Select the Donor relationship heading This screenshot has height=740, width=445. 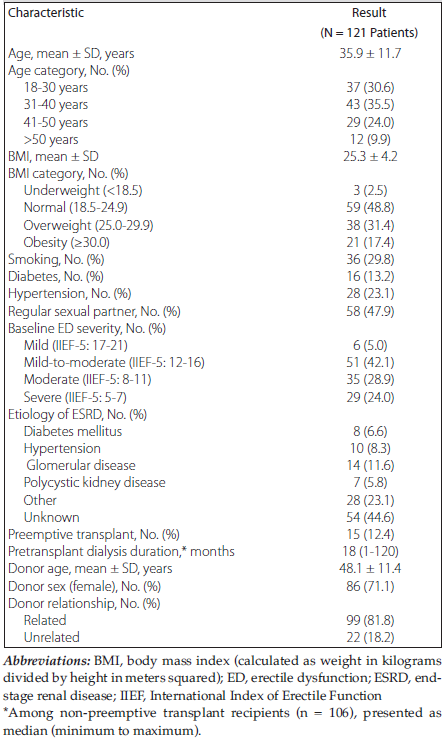[x=84, y=603]
